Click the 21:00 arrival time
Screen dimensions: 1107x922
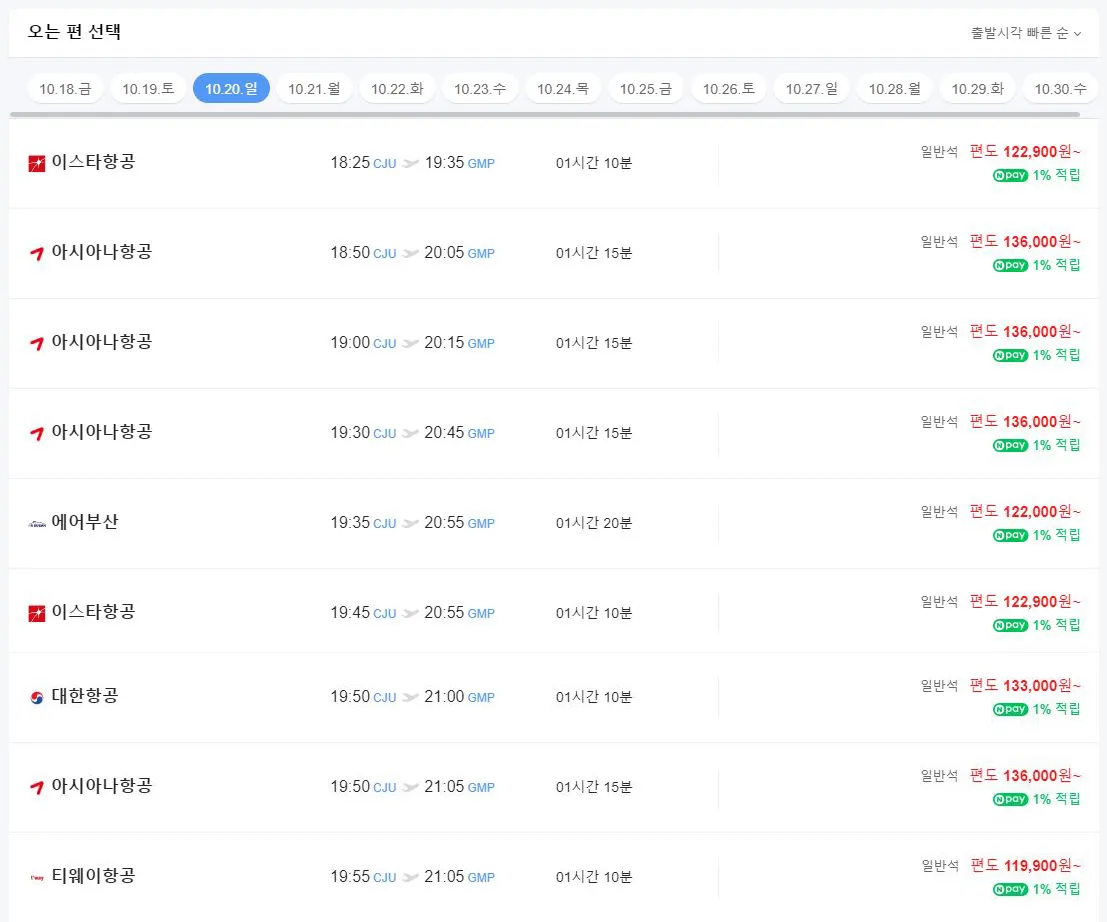(444, 696)
